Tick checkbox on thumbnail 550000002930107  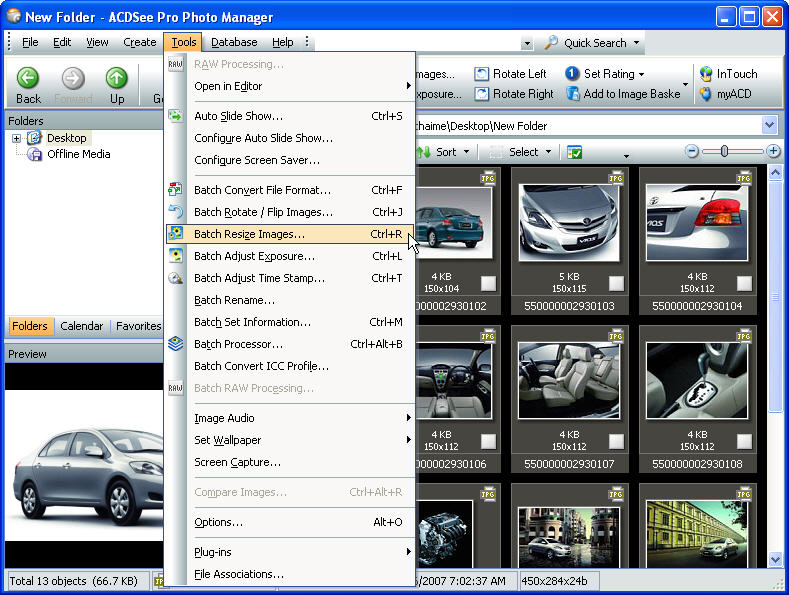(x=616, y=441)
